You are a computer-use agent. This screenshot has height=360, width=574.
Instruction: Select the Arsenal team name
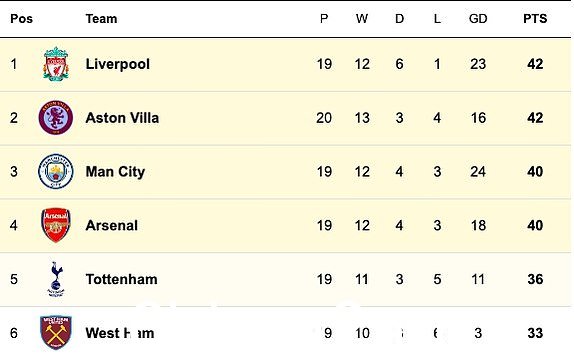point(112,226)
